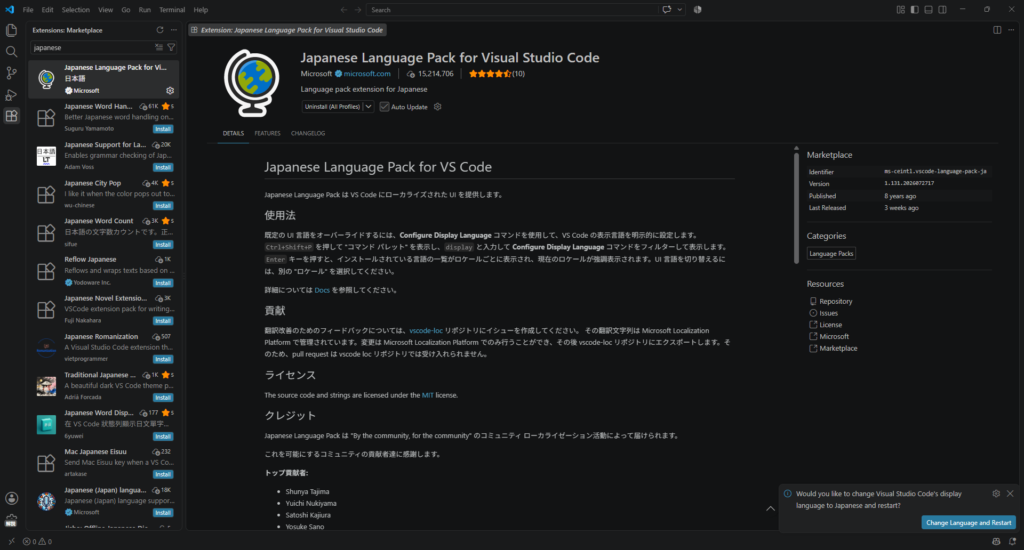This screenshot has height=550, width=1024.
Task: Click the Customize Layout icon
Action: (901, 10)
